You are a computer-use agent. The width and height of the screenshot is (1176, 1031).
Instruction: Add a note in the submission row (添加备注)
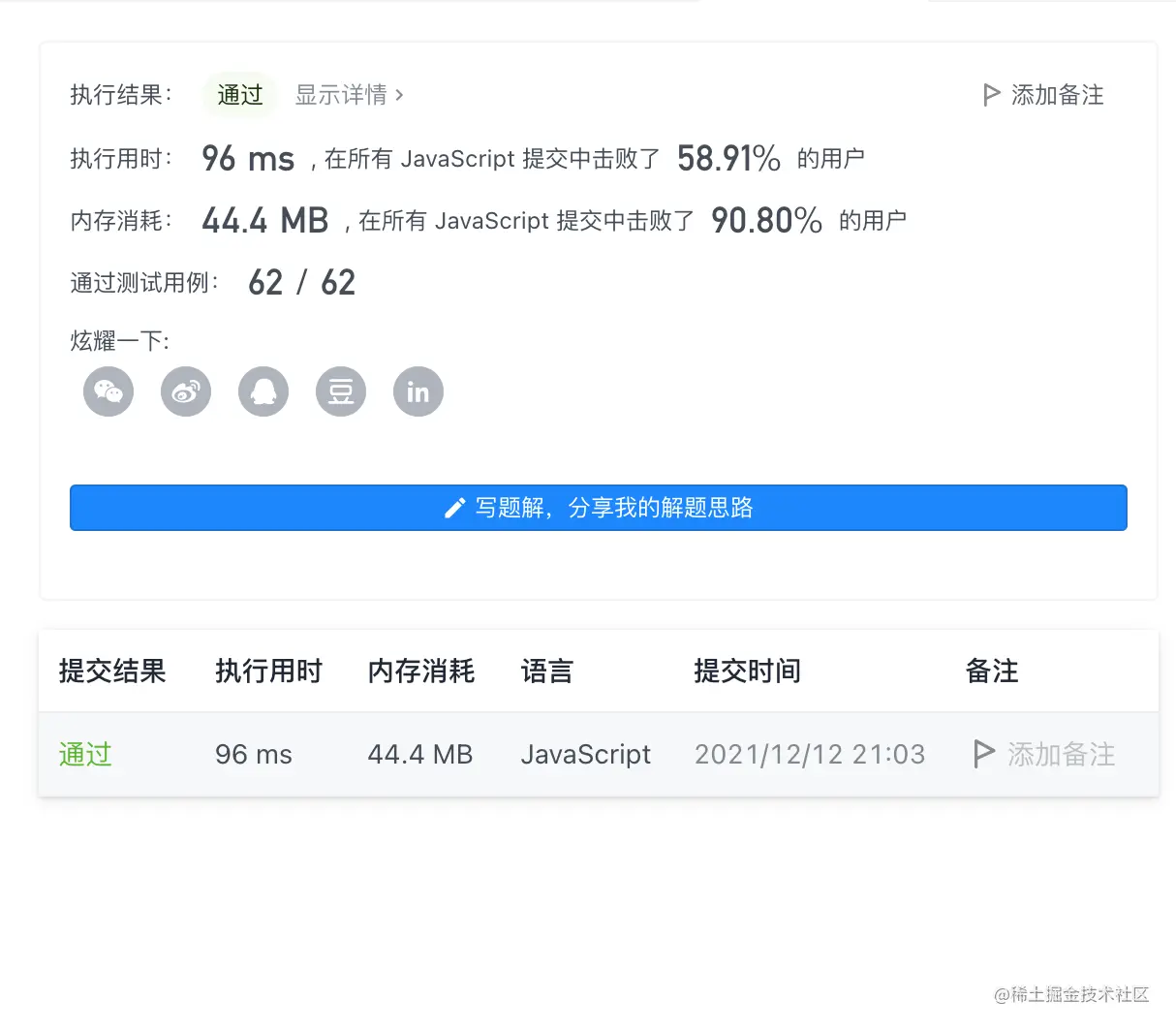click(1044, 754)
